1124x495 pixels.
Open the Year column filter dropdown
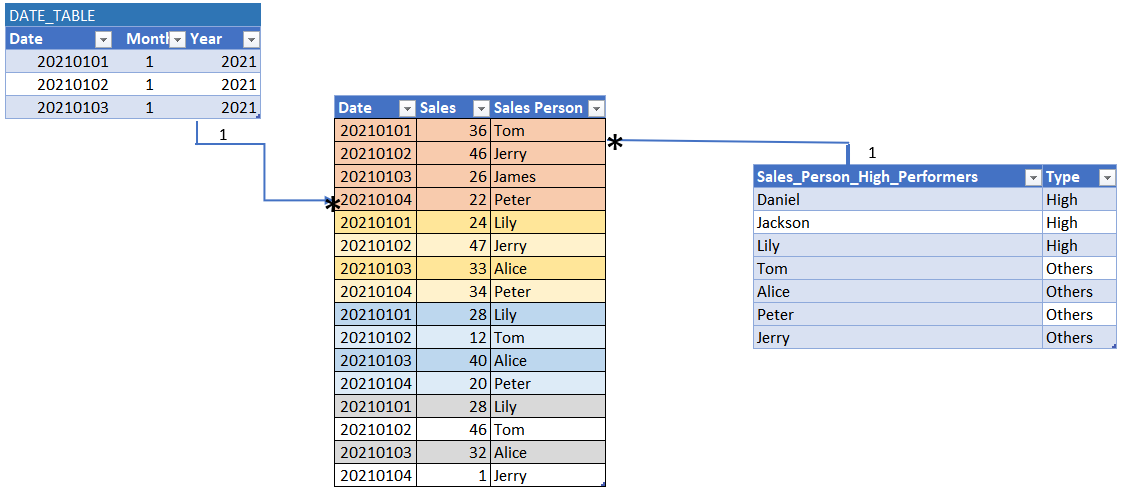(251, 39)
